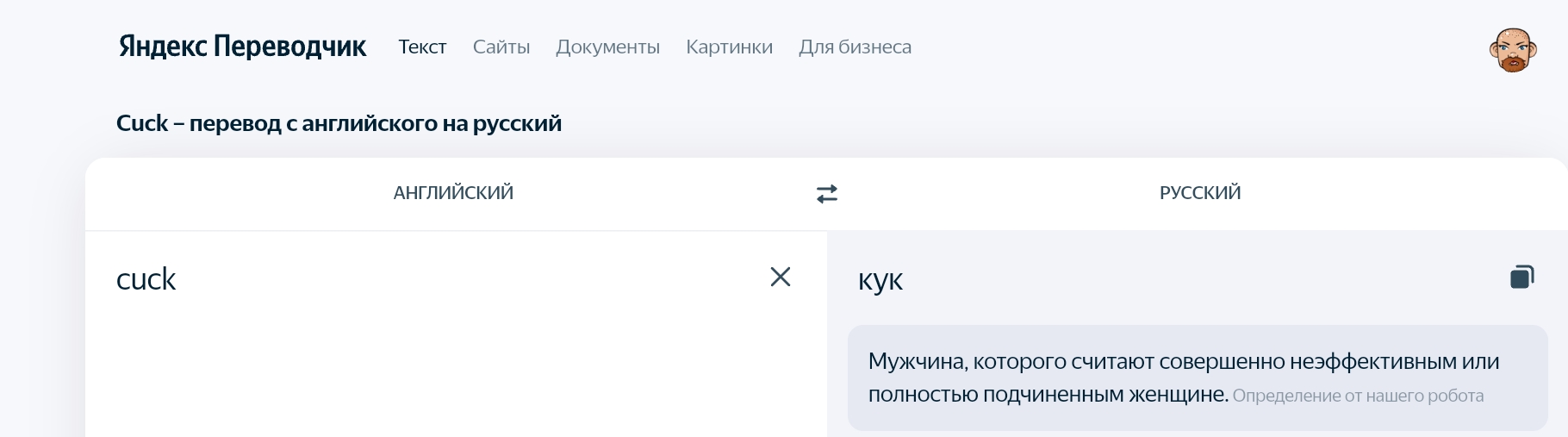Click the word cuck in source field

(146, 278)
